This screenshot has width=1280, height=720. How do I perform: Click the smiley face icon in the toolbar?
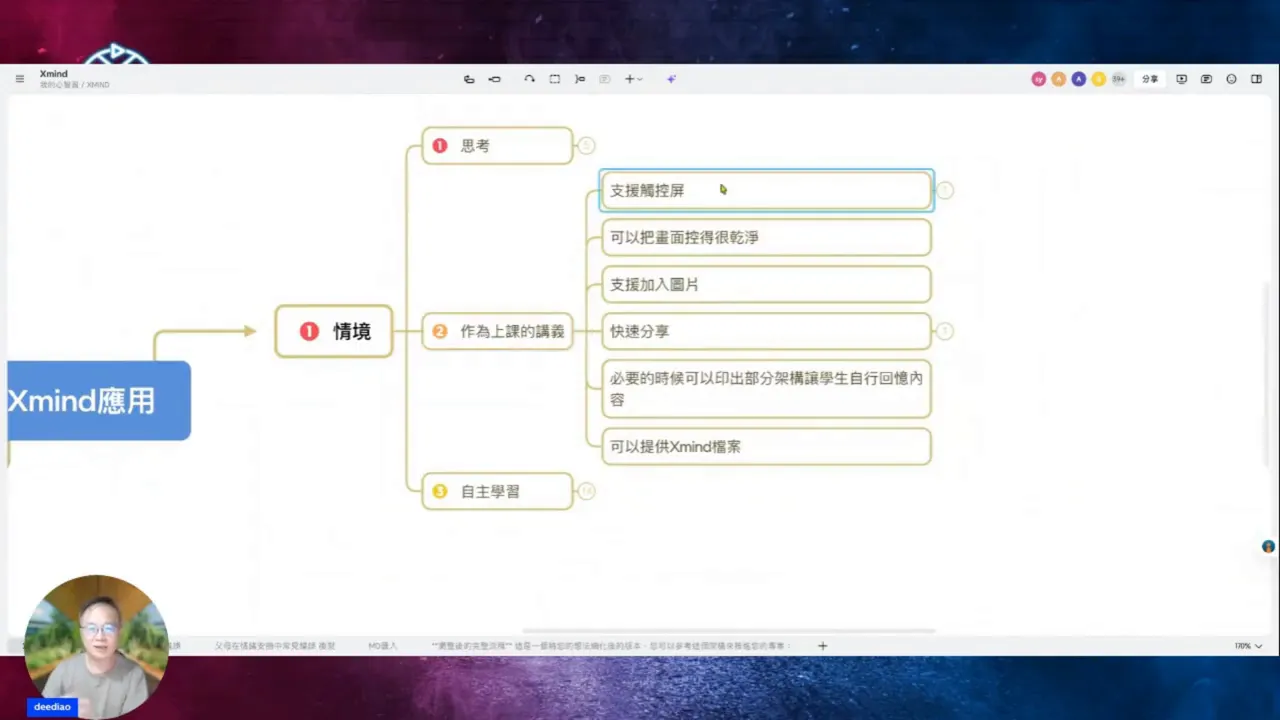[x=1232, y=79]
